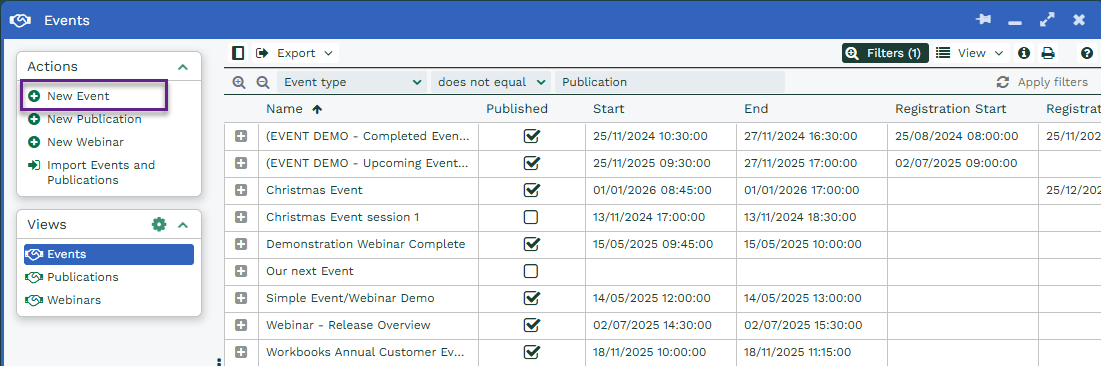Click the Views settings gear icon

point(159,225)
